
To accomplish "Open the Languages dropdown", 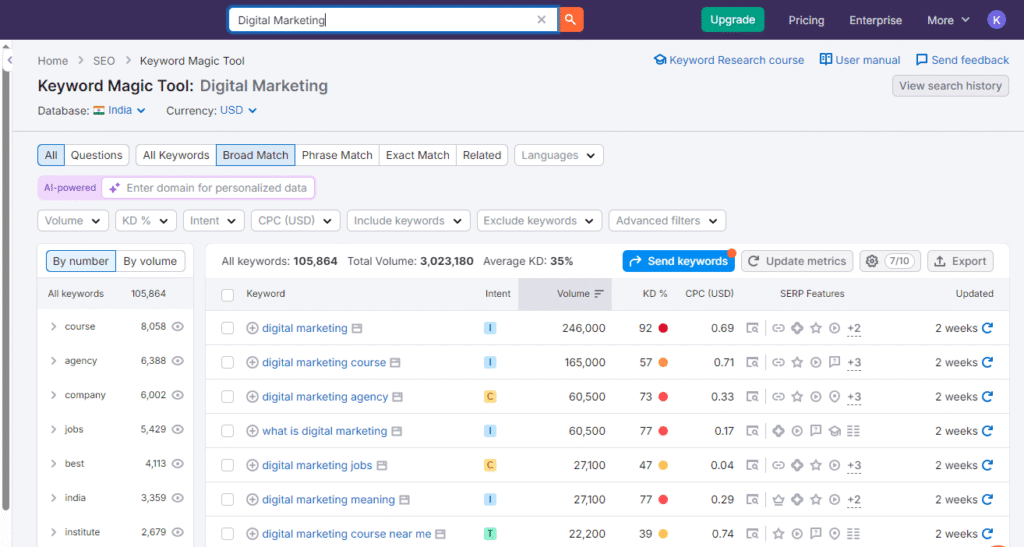I will 558,155.
